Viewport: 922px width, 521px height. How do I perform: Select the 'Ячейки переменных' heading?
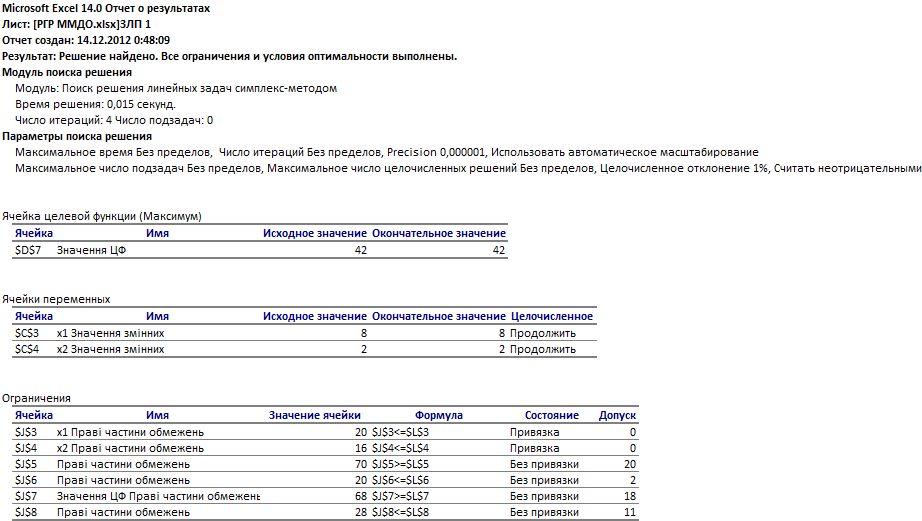click(56, 299)
